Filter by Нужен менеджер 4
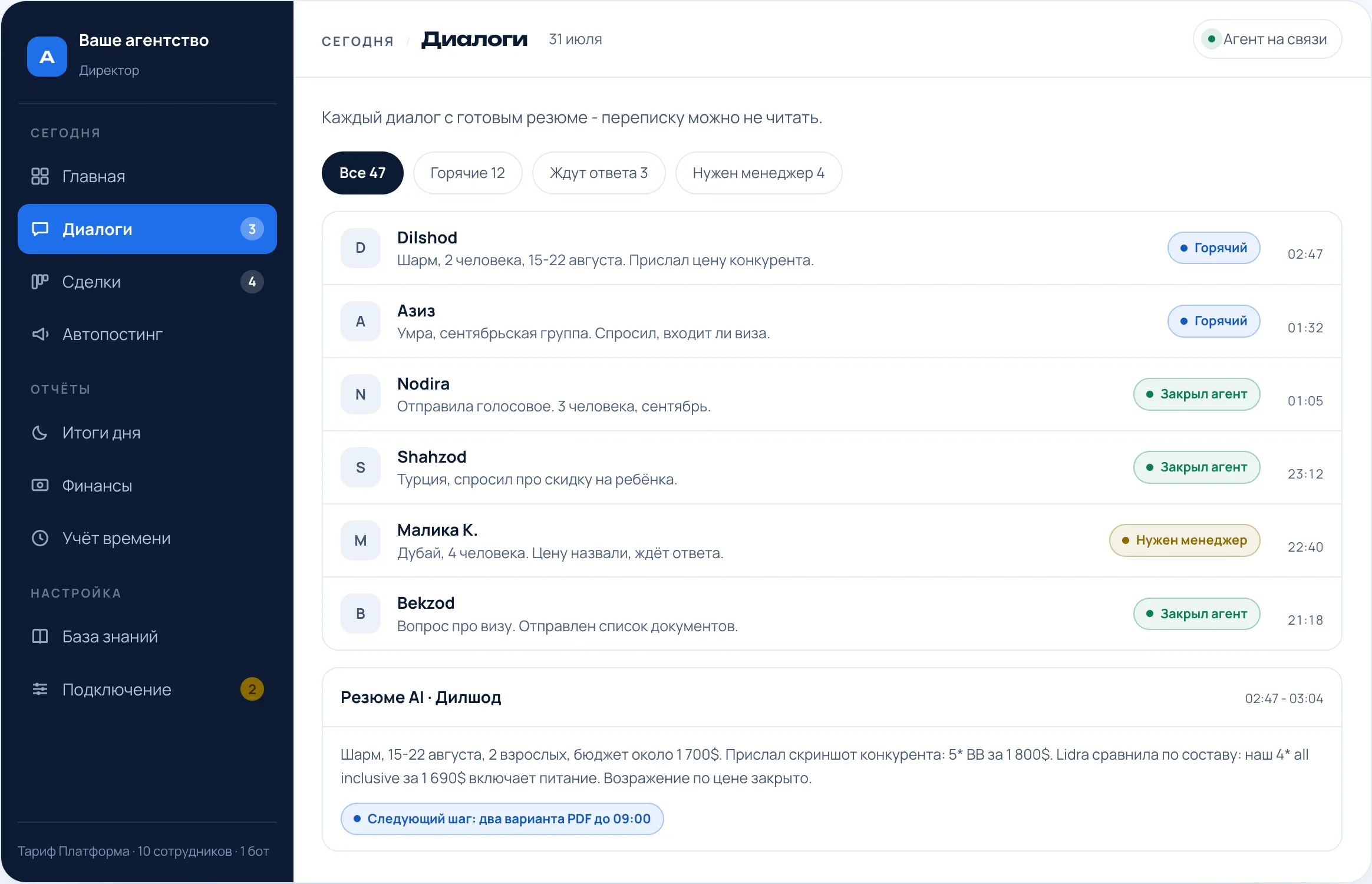This screenshot has height=884, width=1372. [x=758, y=173]
